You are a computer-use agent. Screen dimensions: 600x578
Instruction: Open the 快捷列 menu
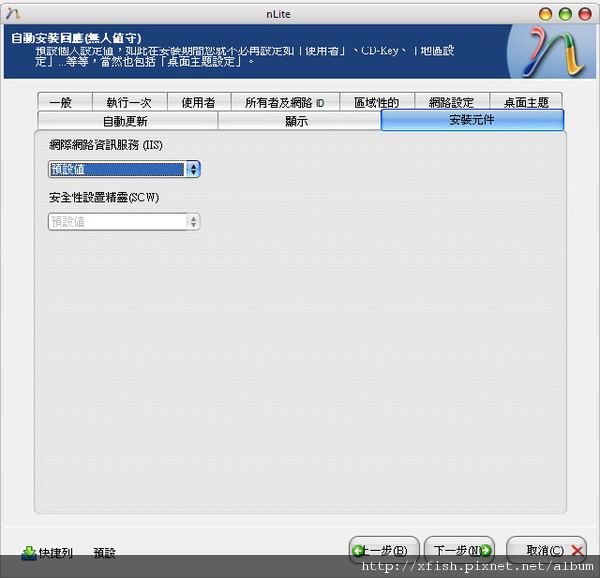[47, 552]
